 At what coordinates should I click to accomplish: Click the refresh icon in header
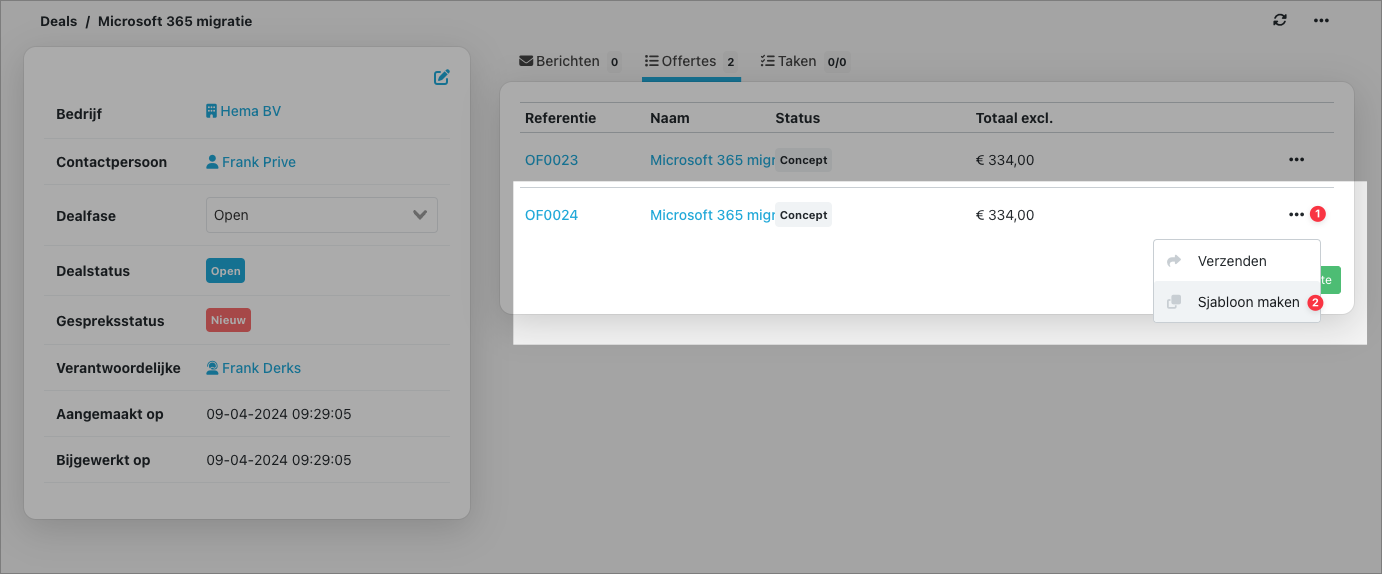coord(1280,20)
